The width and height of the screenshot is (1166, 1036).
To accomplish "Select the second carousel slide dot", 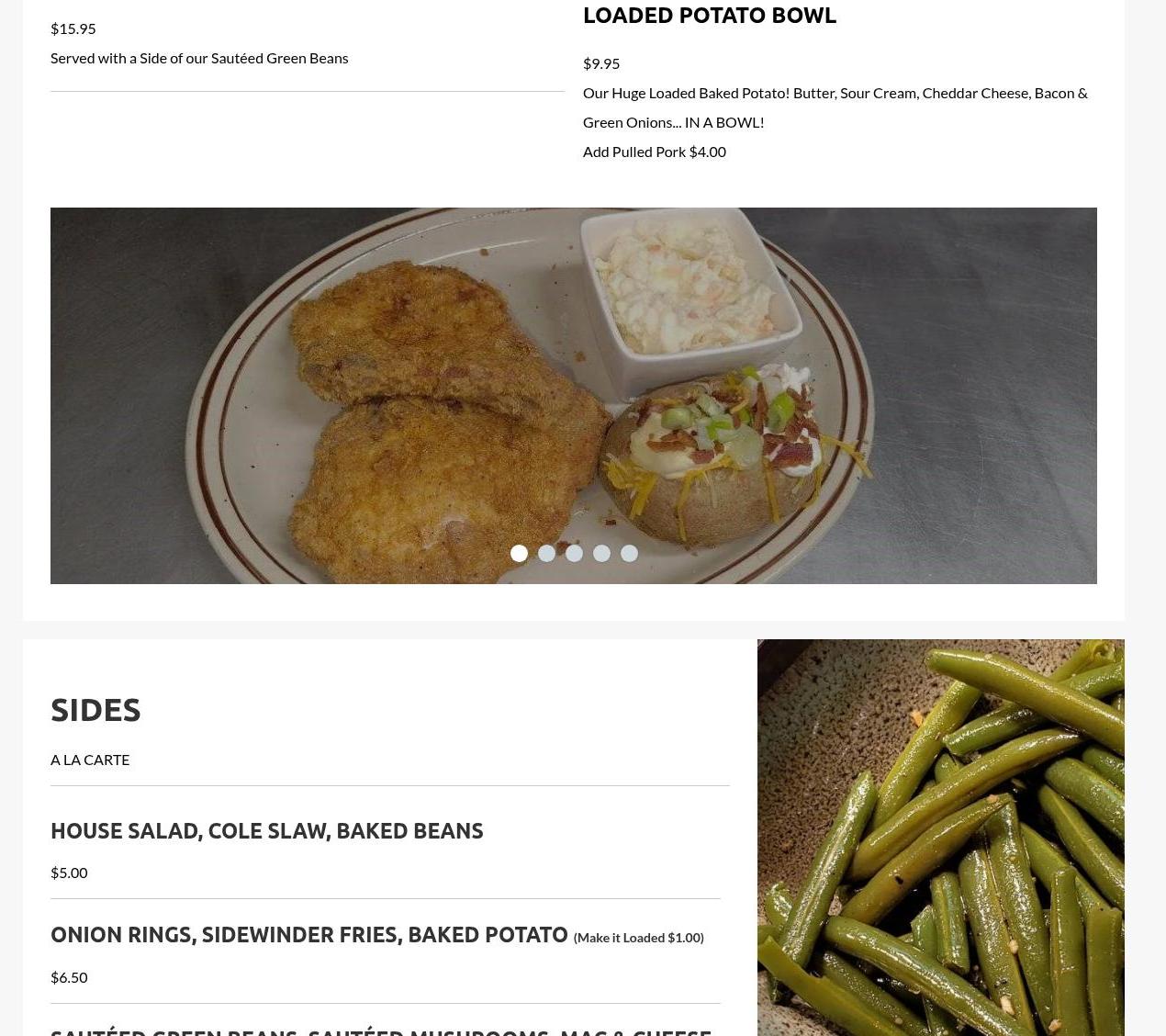I will 546,553.
